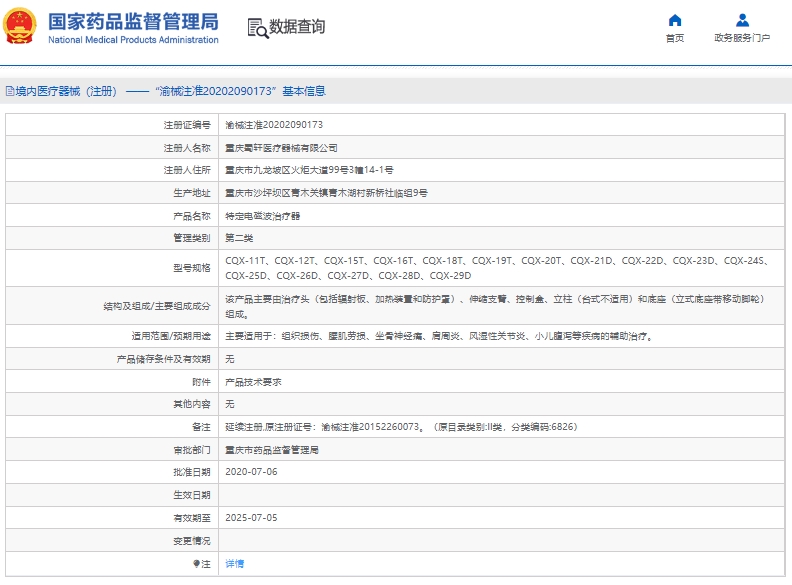Click the 生产地址 row label
The image size is (792, 585).
click(x=191, y=193)
